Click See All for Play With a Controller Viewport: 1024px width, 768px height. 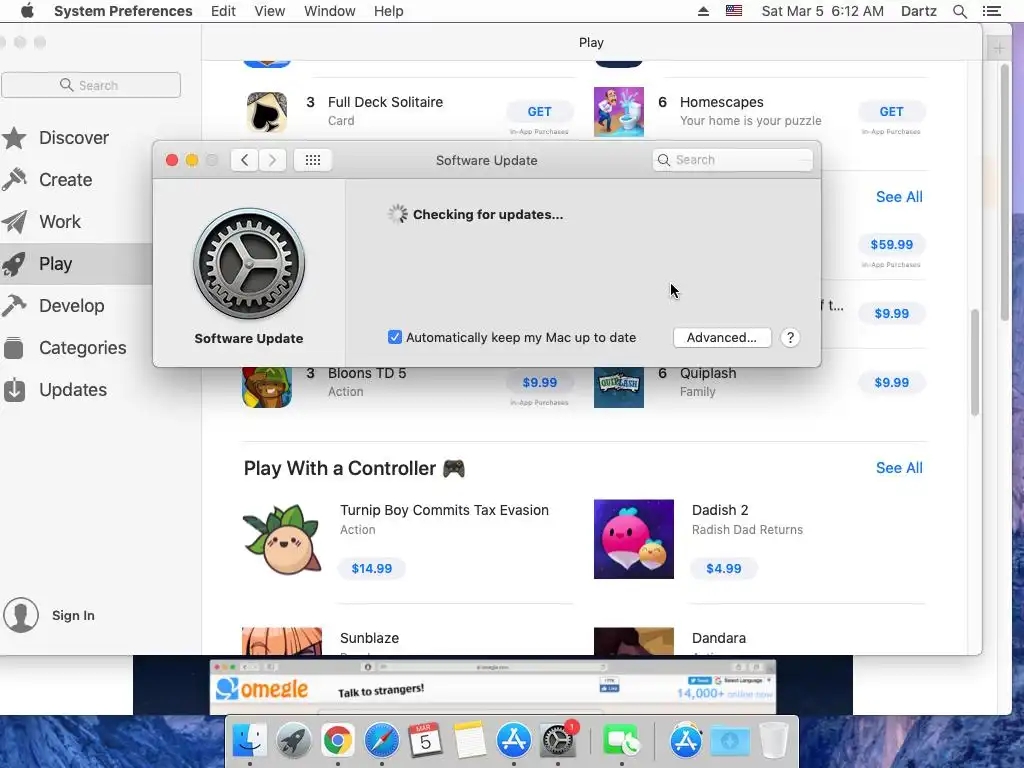click(899, 468)
